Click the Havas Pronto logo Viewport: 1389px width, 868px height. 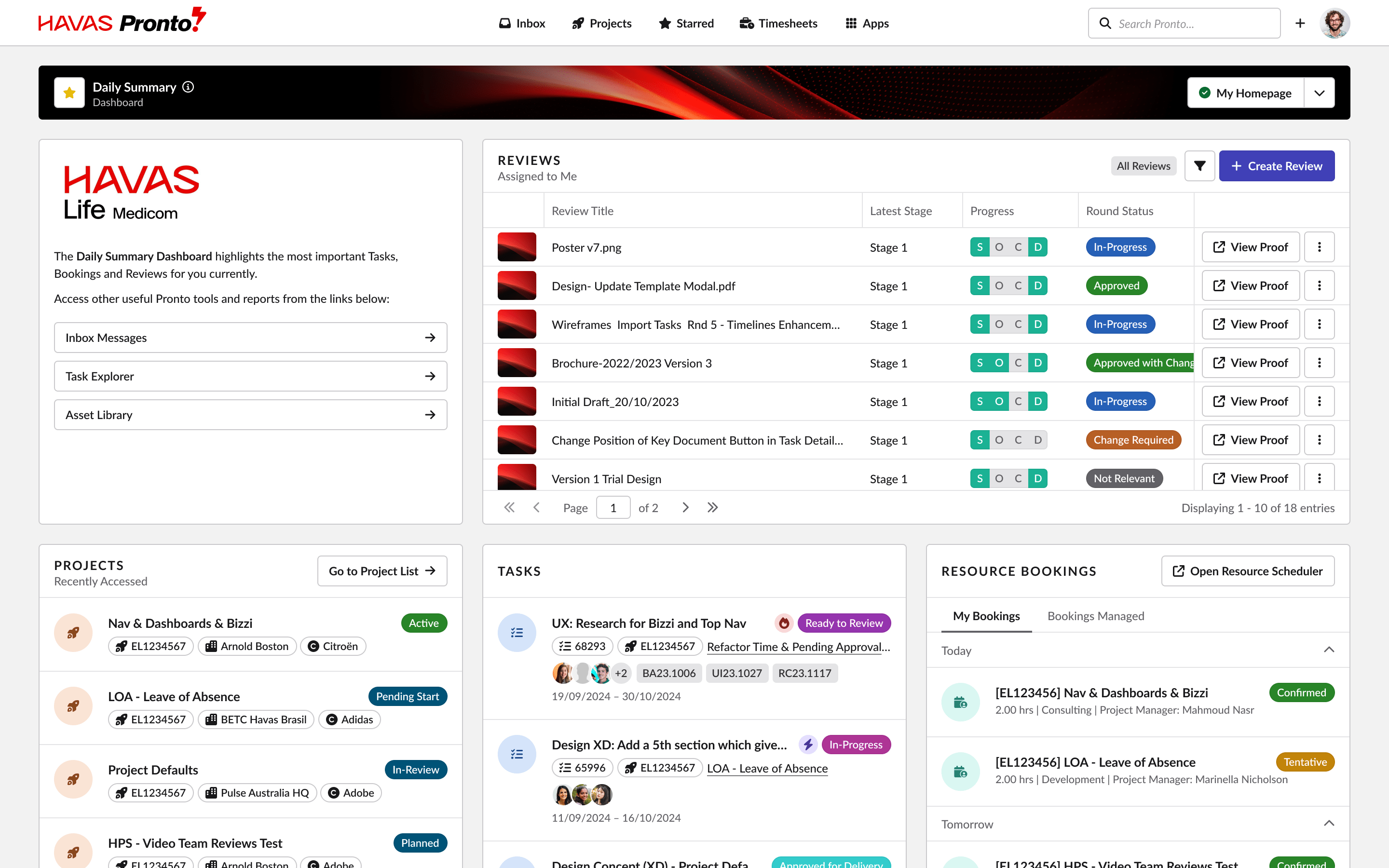122,21
